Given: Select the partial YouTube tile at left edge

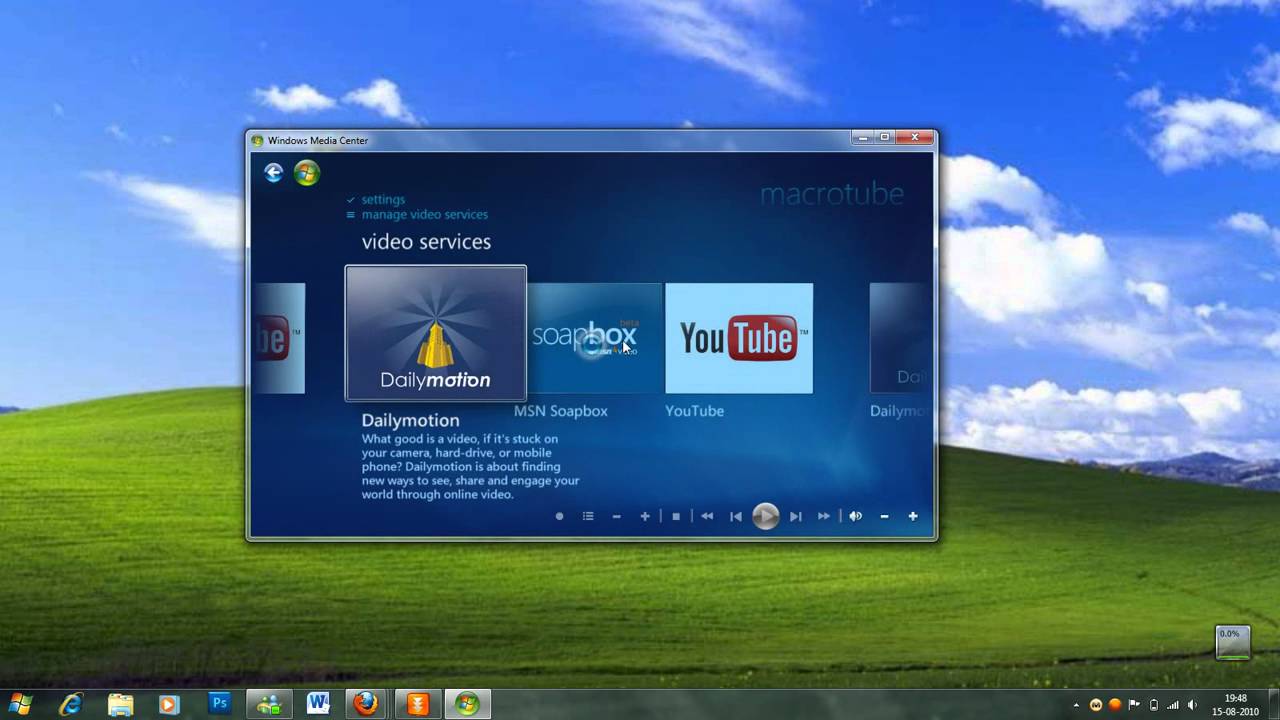Looking at the screenshot, I should tap(279, 338).
